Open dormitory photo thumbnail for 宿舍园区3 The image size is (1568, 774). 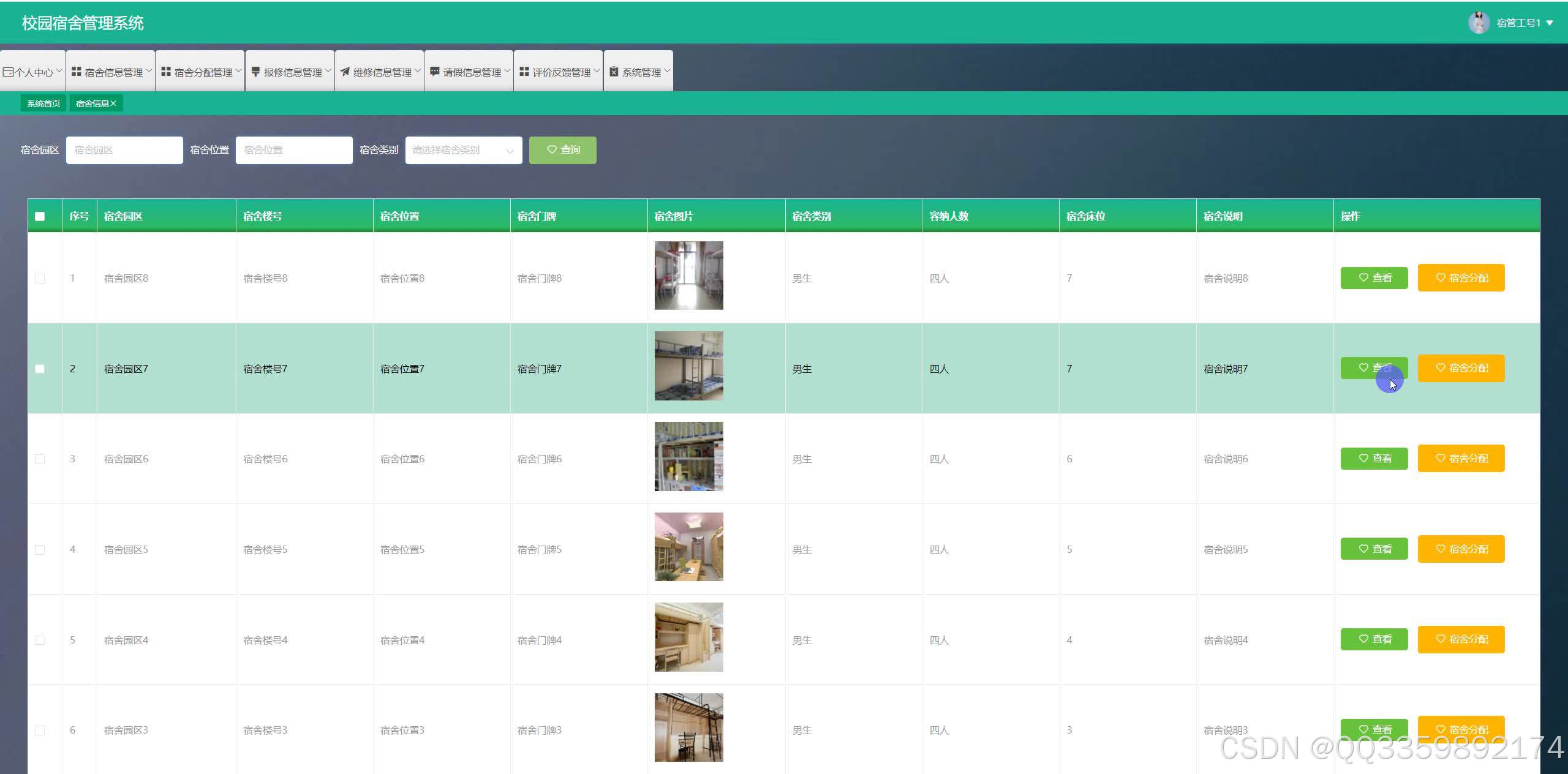[688, 727]
